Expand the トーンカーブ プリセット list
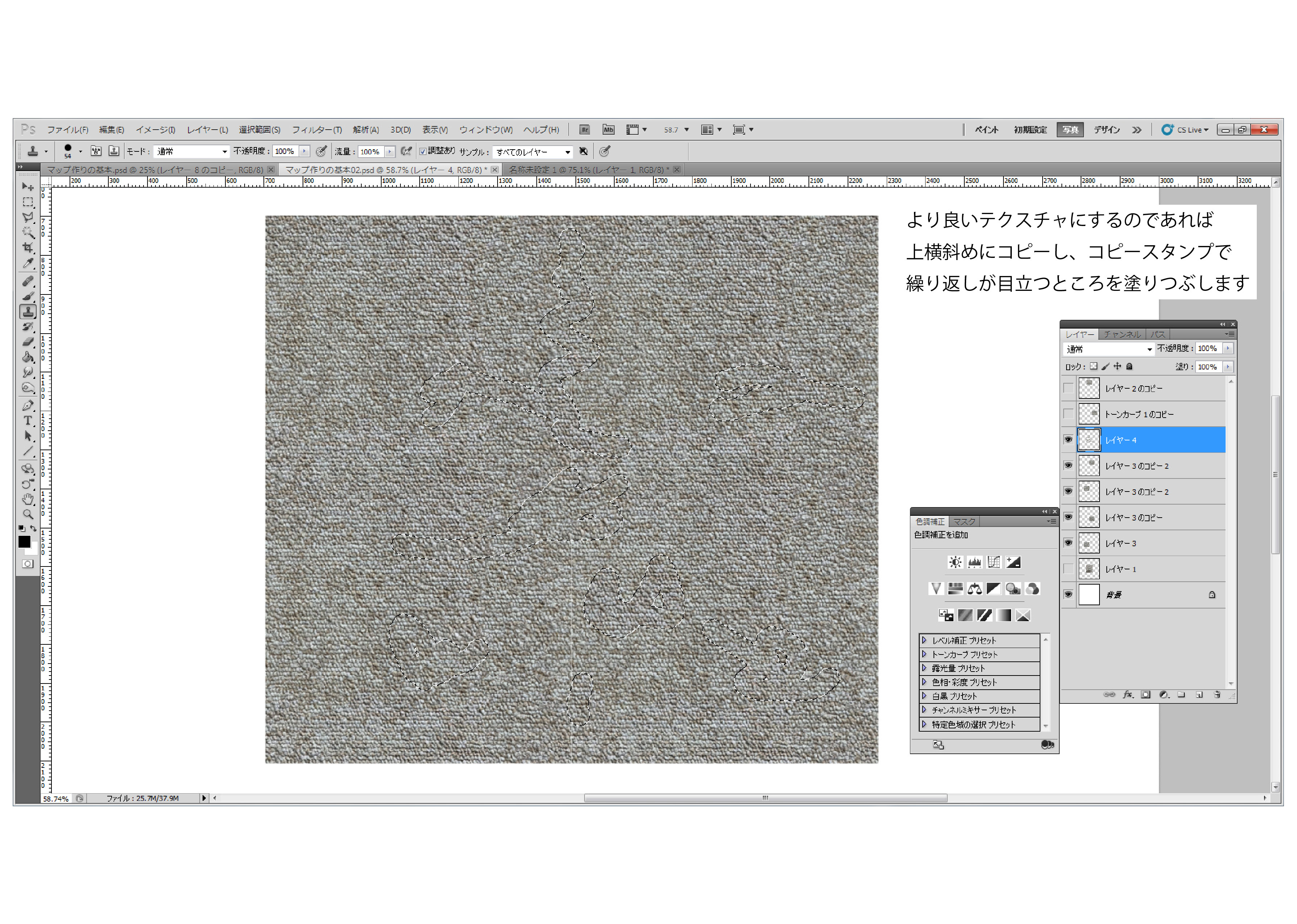The height and width of the screenshot is (924, 1297). (x=924, y=654)
